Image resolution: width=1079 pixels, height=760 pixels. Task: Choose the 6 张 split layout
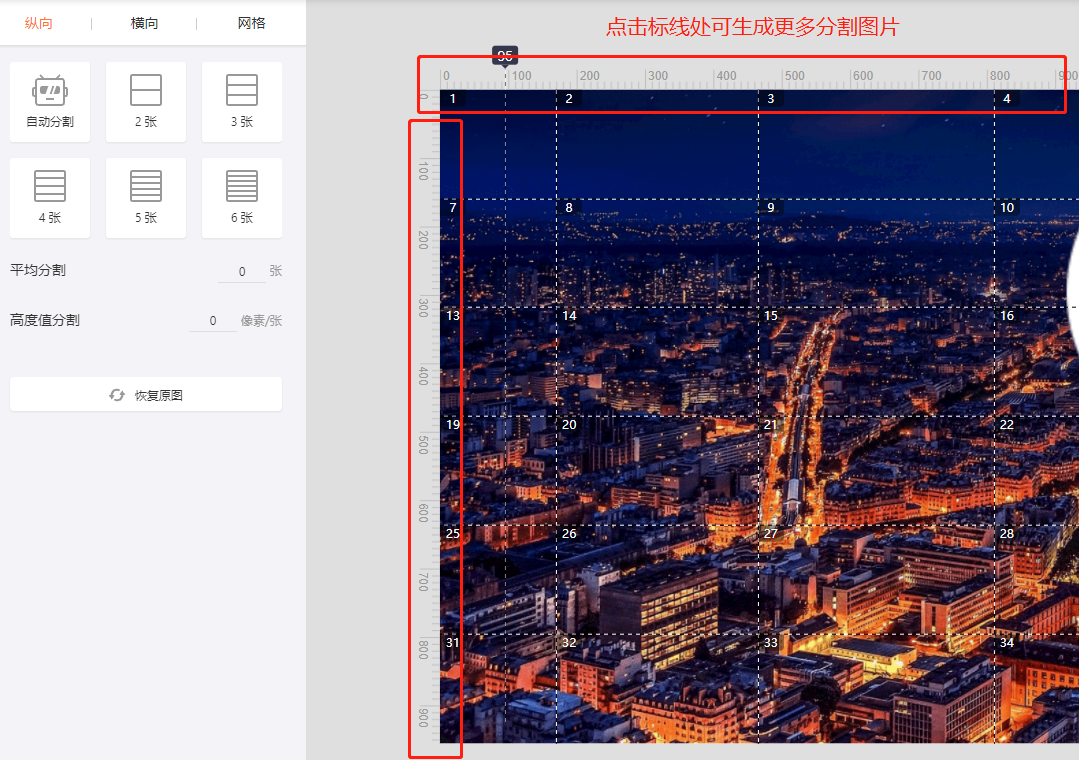tap(242, 198)
